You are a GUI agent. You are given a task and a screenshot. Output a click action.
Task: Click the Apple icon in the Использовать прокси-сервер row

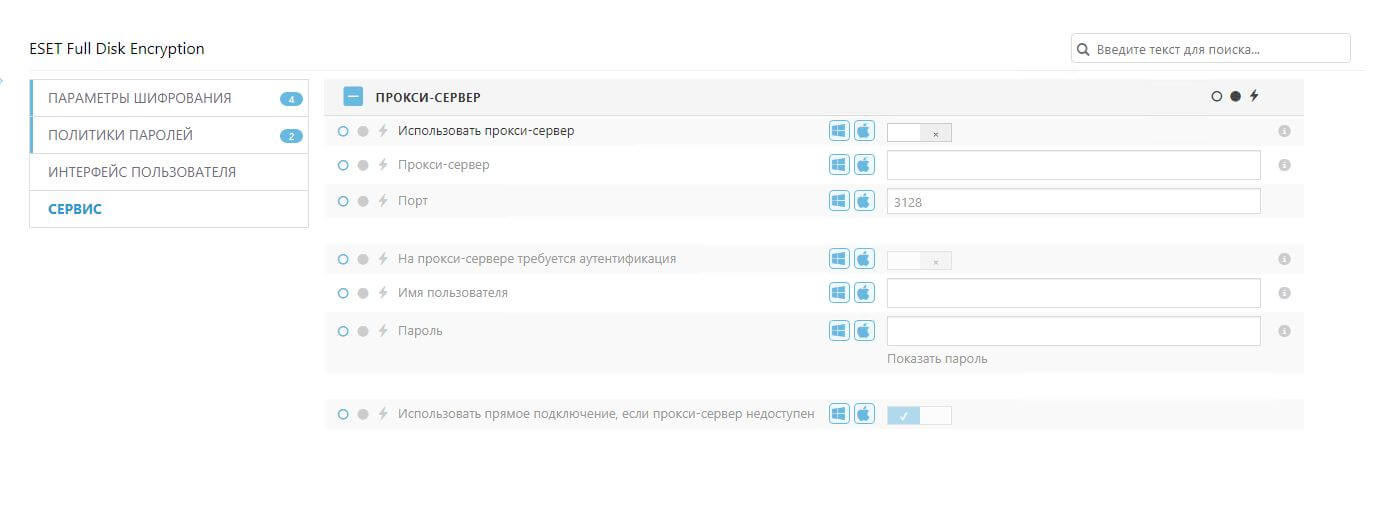point(864,131)
